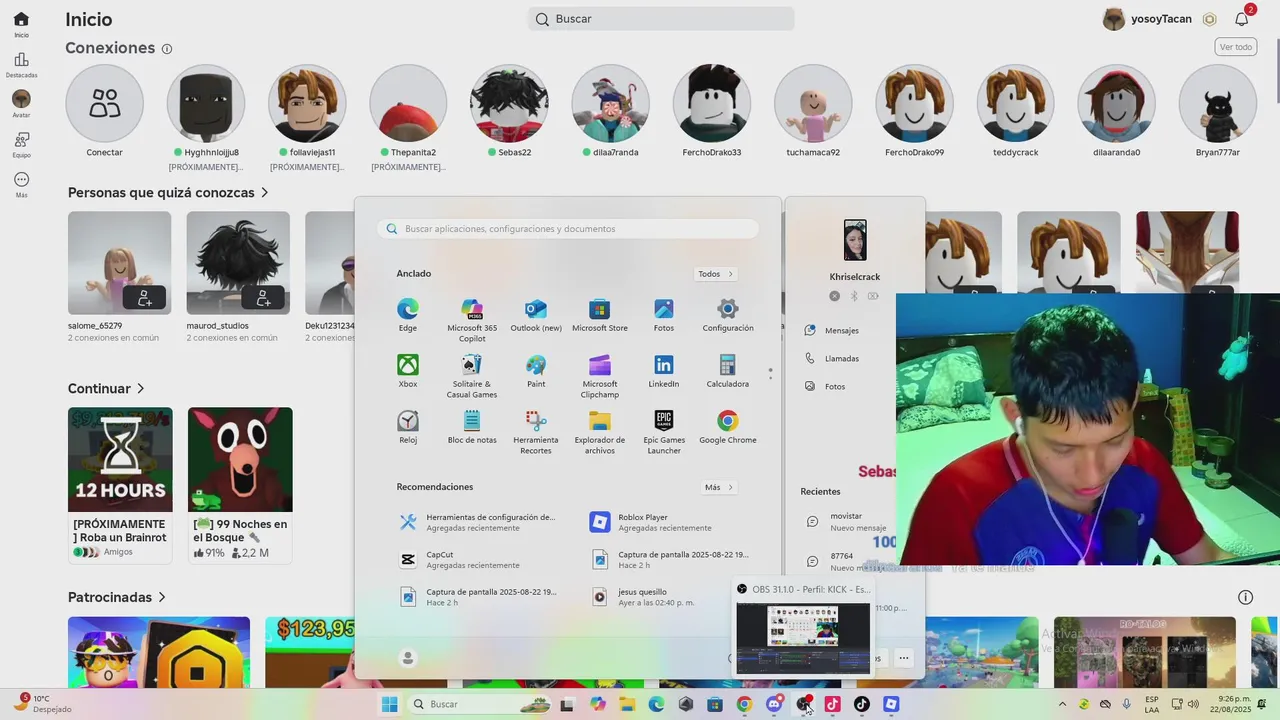
Task: Open TikTok icon on taskbar
Action: pyautogui.click(x=862, y=704)
